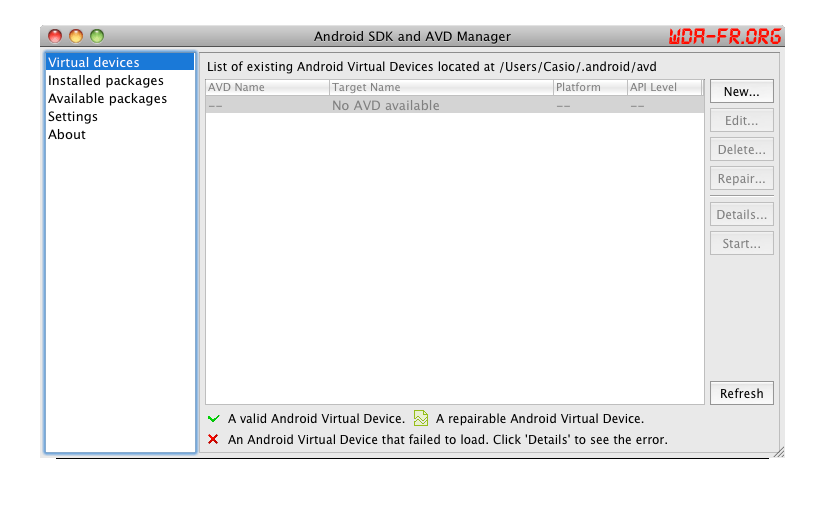
Task: Open Details... for the AVD
Action: click(x=741, y=214)
